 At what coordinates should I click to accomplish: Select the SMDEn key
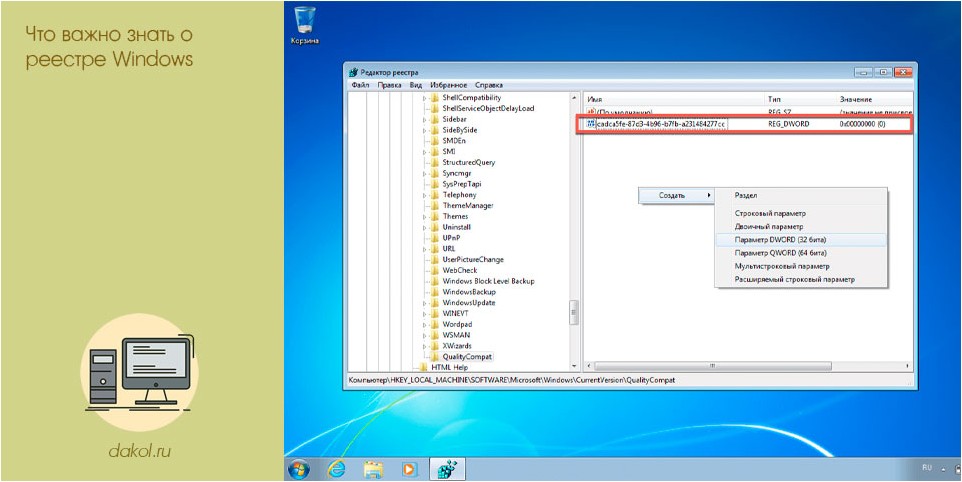coord(453,141)
